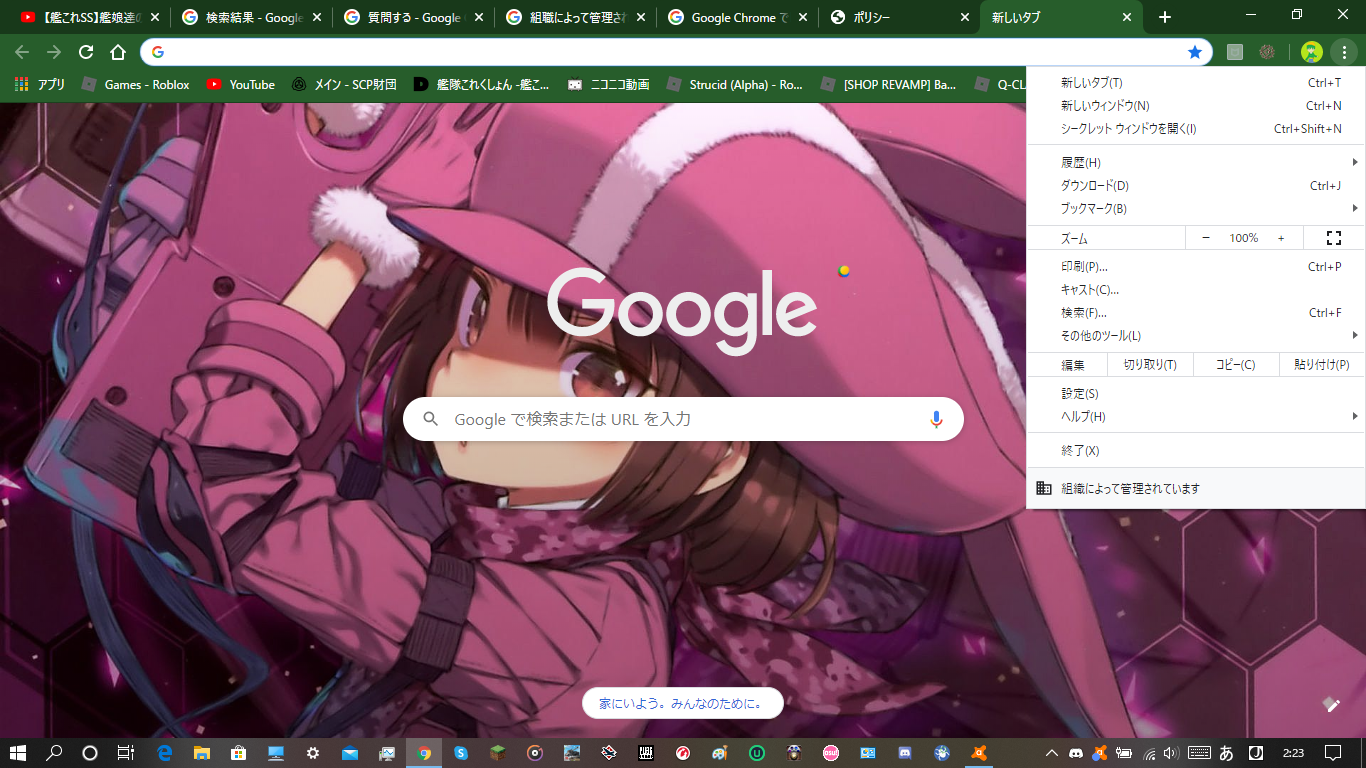Switch to the 艦これSS YouTube tab
1366x768 pixels.
(x=90, y=18)
